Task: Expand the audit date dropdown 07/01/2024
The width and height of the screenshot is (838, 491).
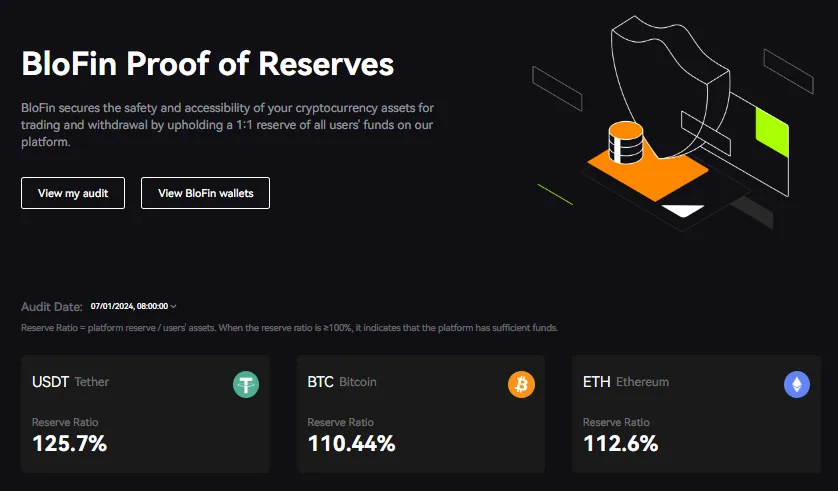Action: (x=133, y=306)
